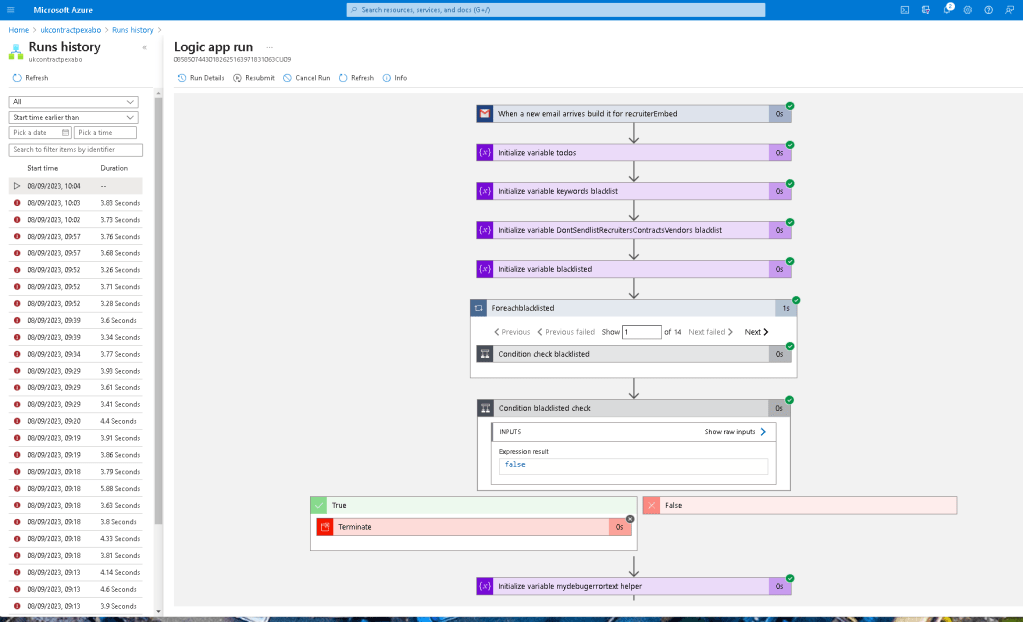Viewport: 1023px width, 622px height.
Task: Select run with duration 3.73 Seconds
Action: tap(76, 220)
